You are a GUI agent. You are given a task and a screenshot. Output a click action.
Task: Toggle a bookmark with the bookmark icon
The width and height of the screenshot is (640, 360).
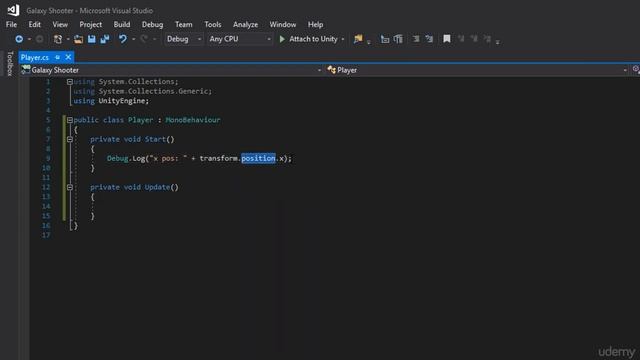point(447,39)
